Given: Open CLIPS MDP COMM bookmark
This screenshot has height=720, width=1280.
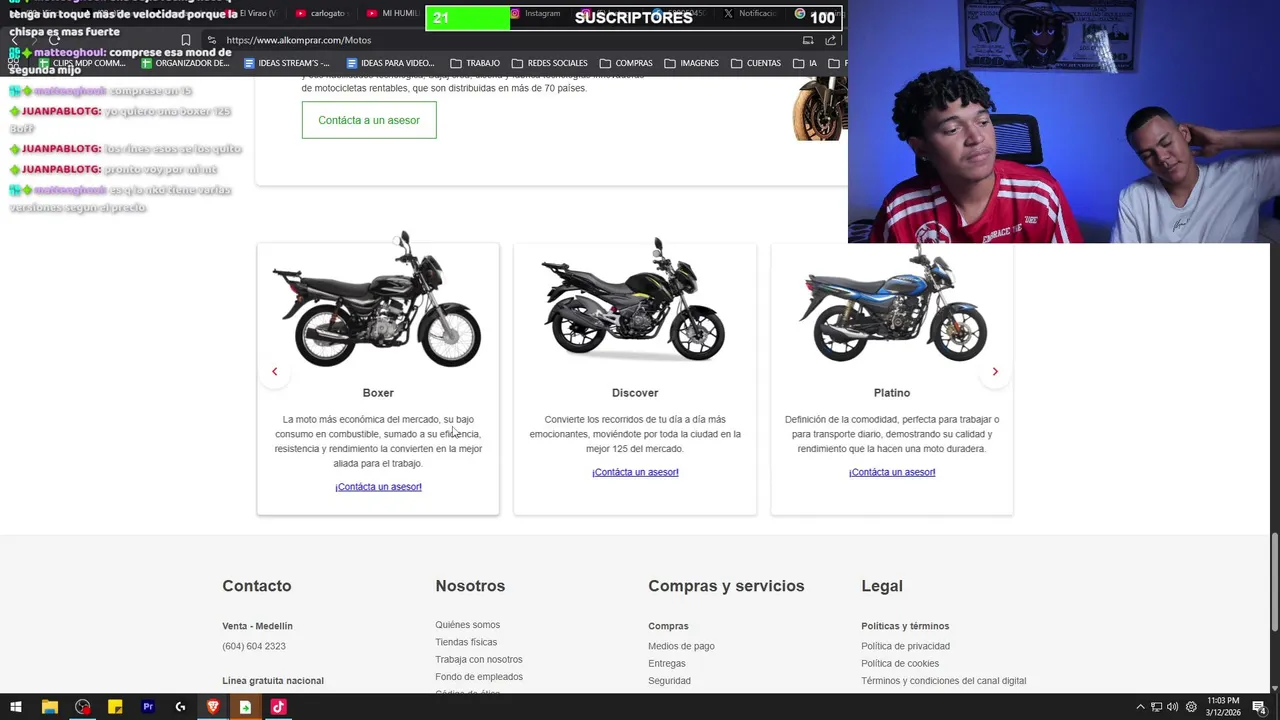Looking at the screenshot, I should coord(81,63).
